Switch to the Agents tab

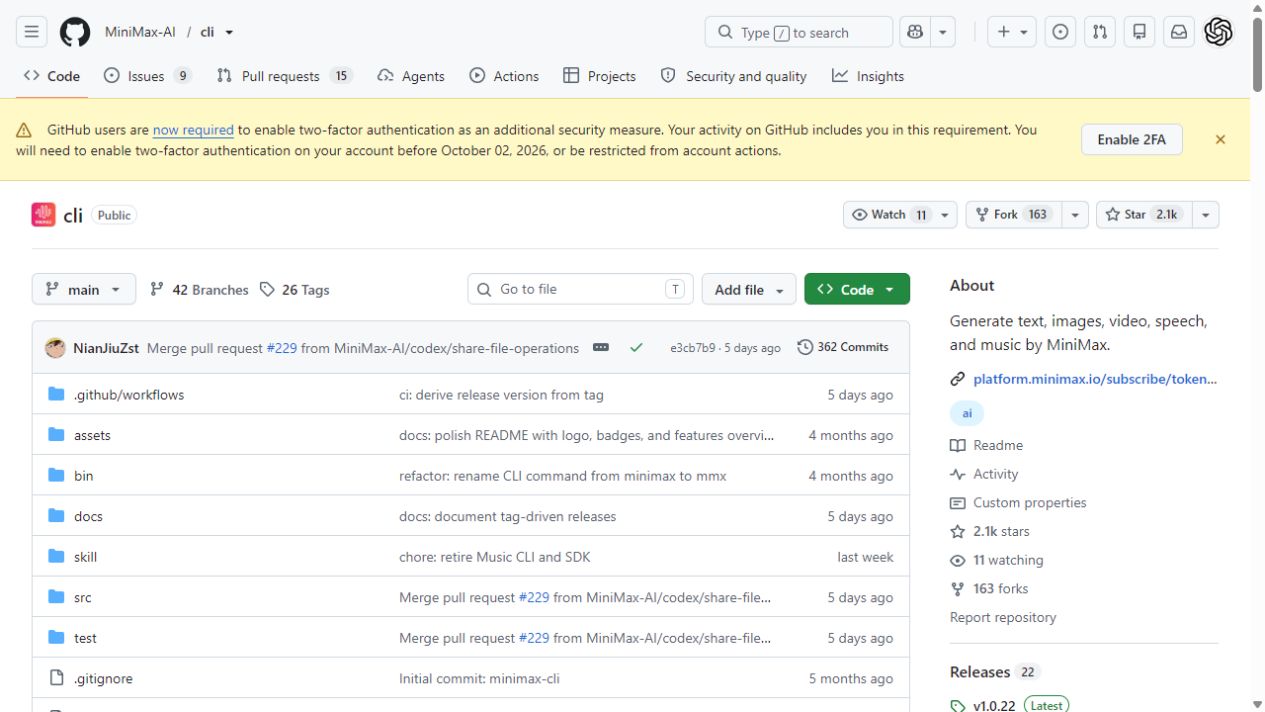click(x=411, y=76)
